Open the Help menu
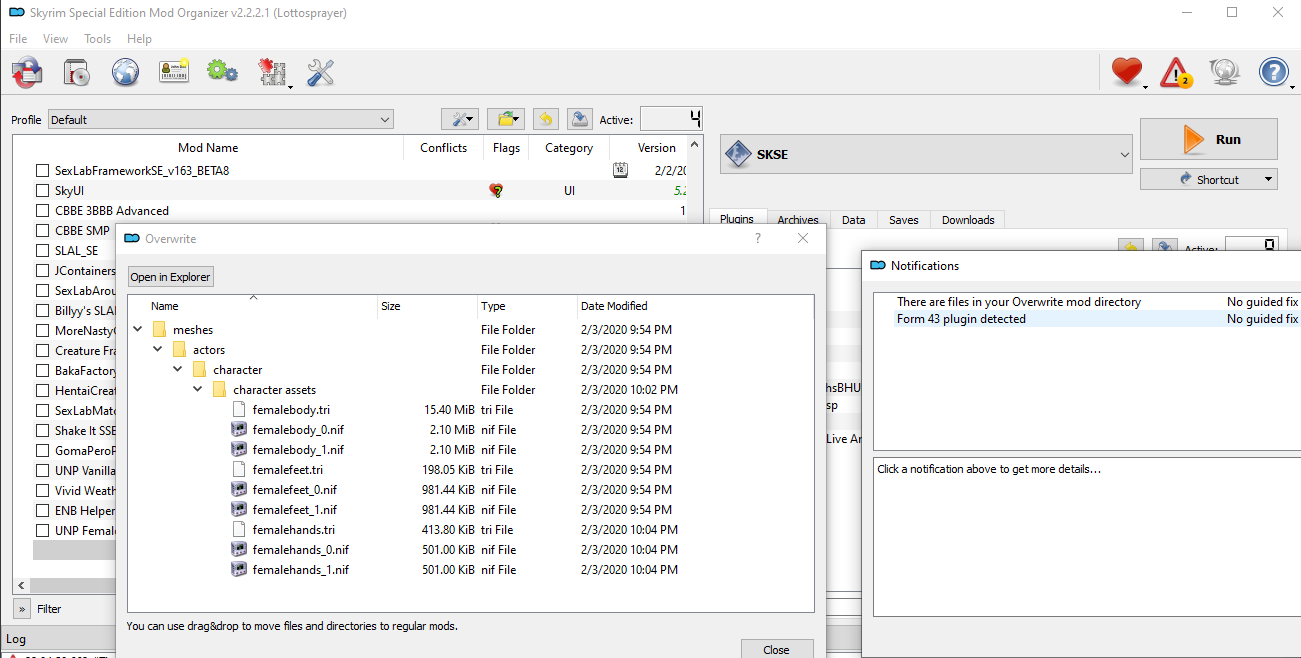1301x658 pixels. click(139, 39)
